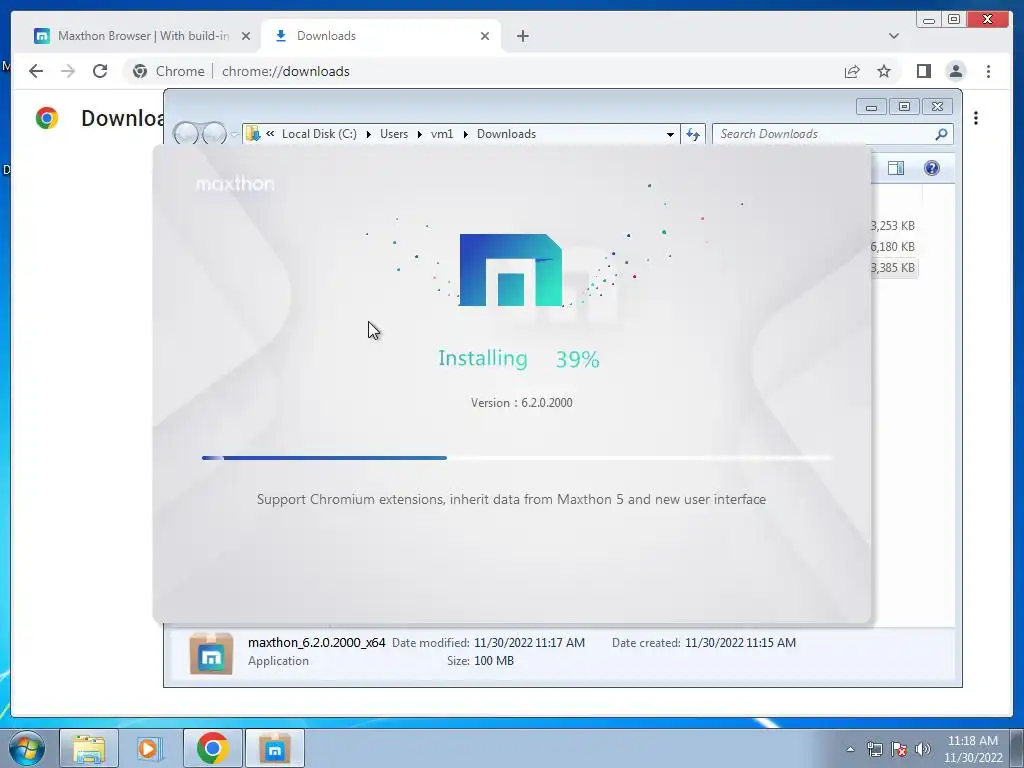Click the Explorer search magnifier icon
Viewport: 1024px width, 768px height.
point(941,134)
